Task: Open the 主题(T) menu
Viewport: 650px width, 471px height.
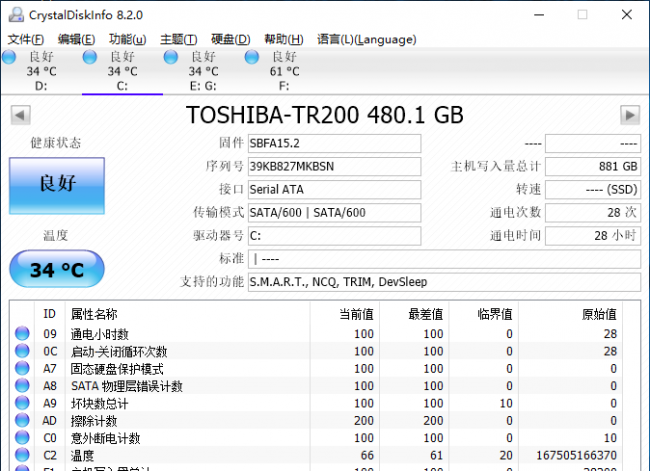Action: click(x=179, y=39)
